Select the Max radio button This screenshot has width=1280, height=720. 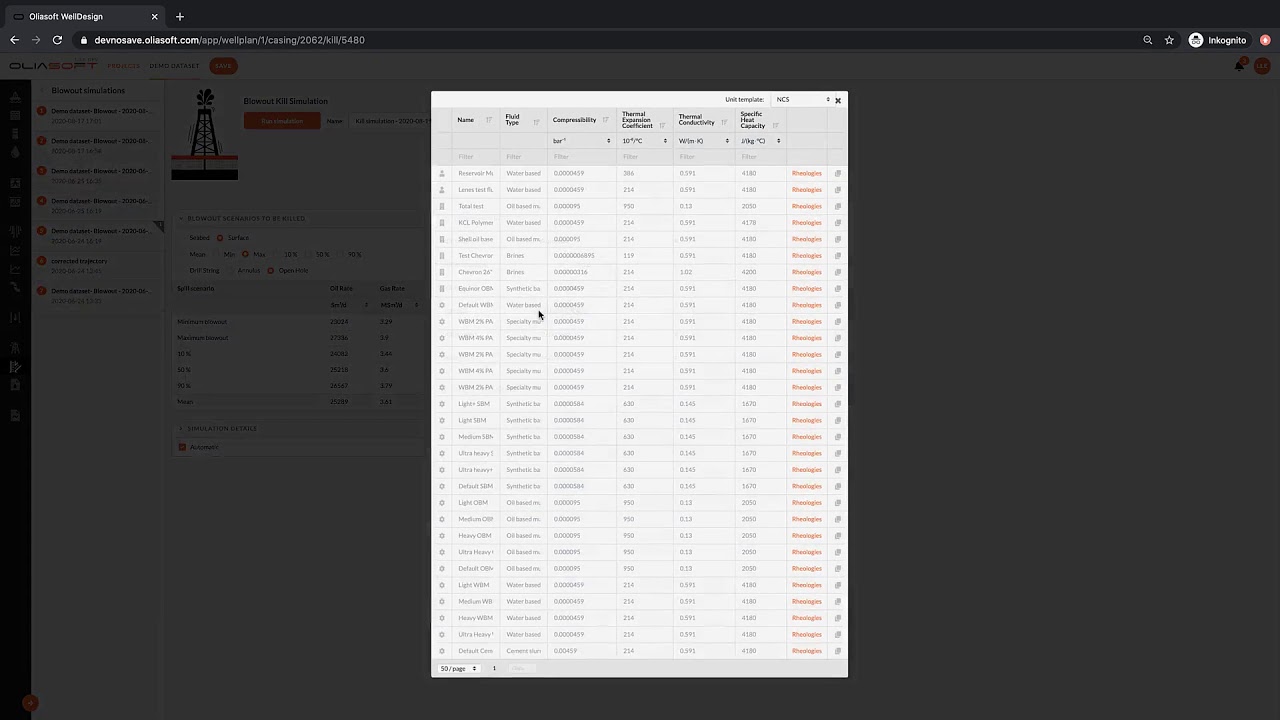point(245,254)
